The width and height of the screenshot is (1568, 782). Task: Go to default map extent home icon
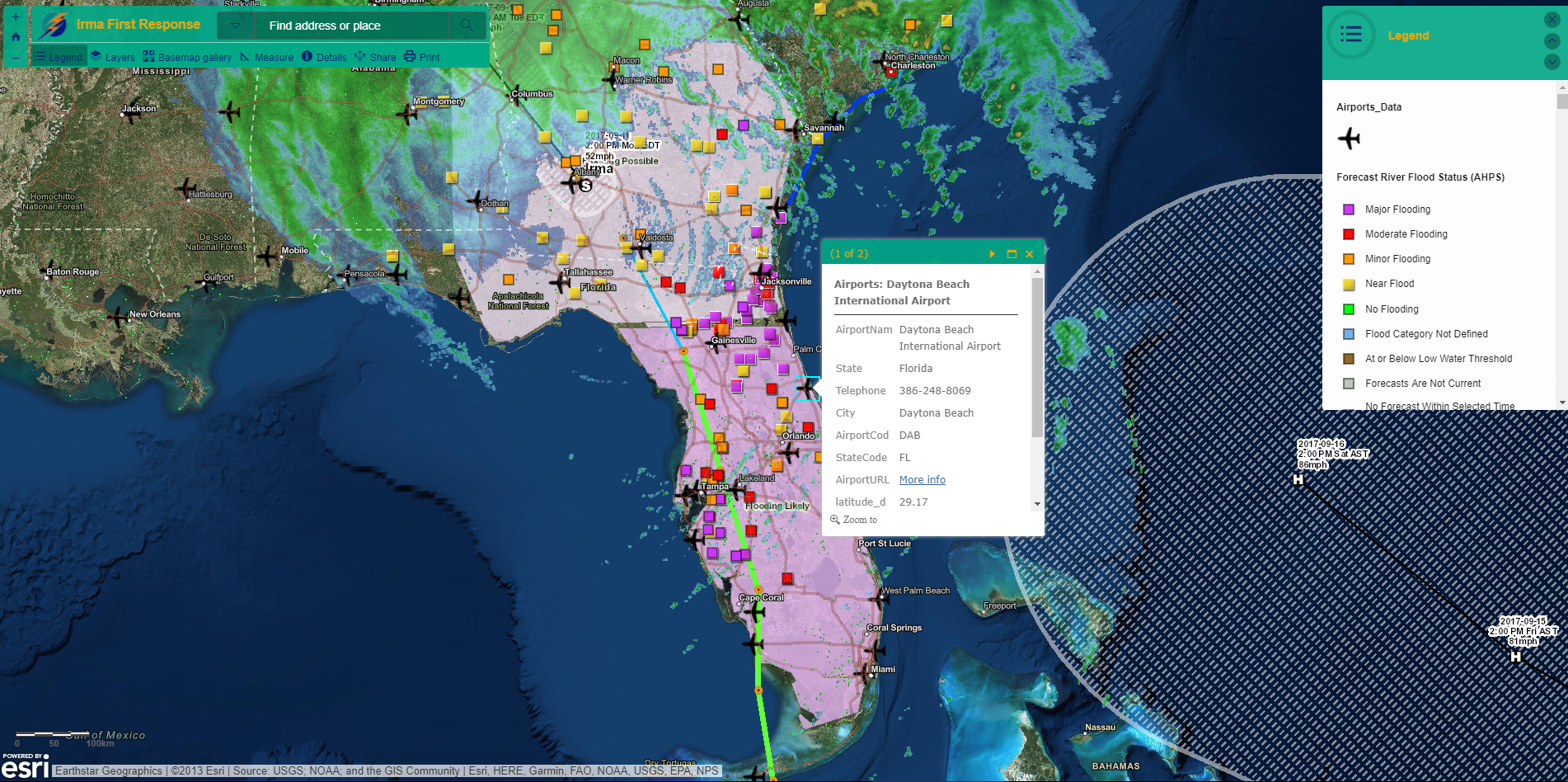pos(16,37)
